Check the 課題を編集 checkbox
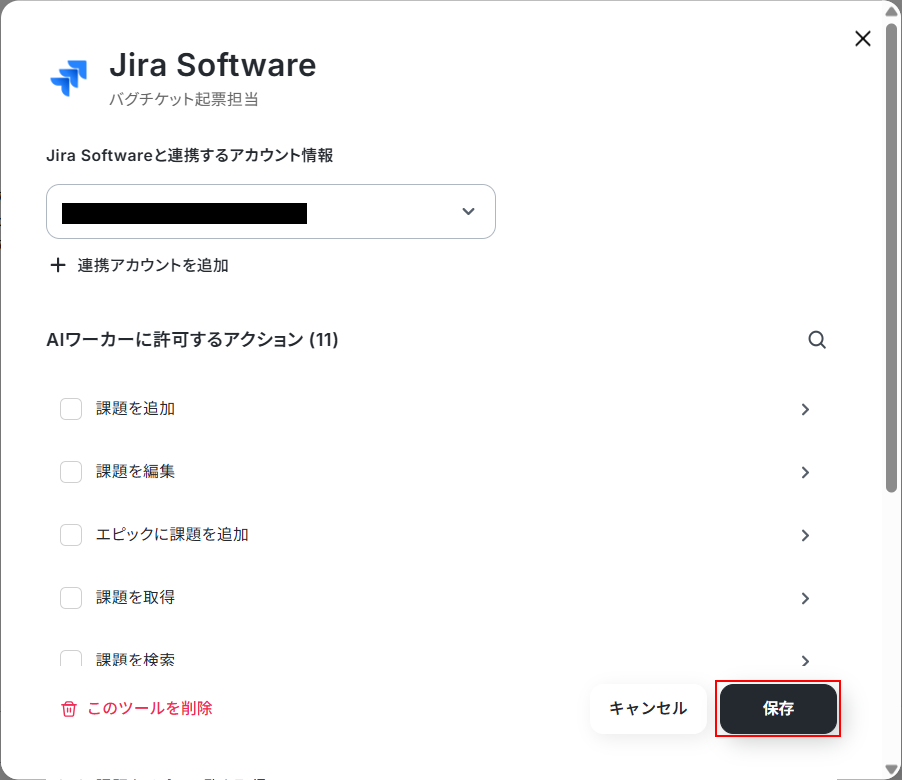Screen dimensions: 902x780 [71, 472]
